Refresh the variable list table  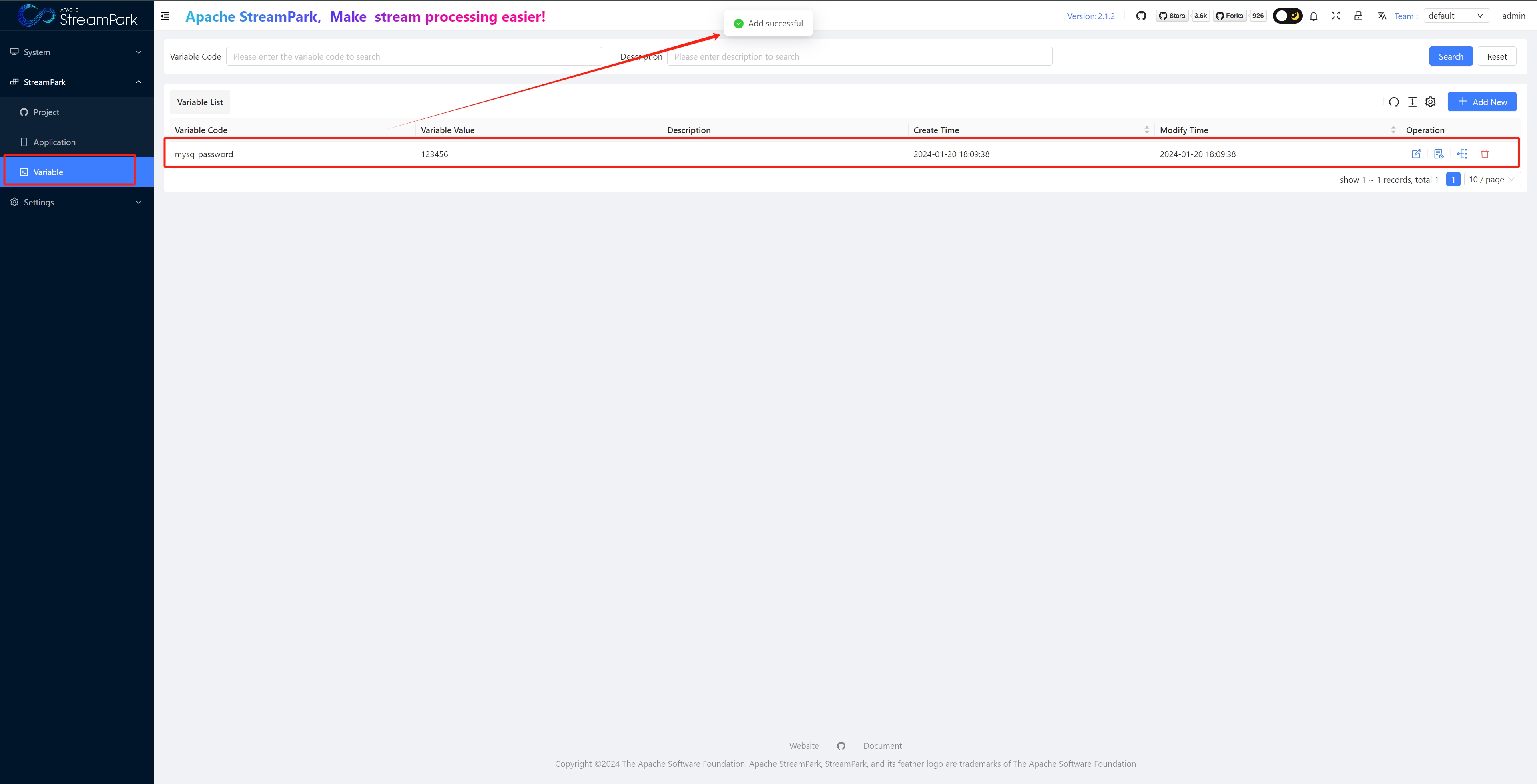1393,102
